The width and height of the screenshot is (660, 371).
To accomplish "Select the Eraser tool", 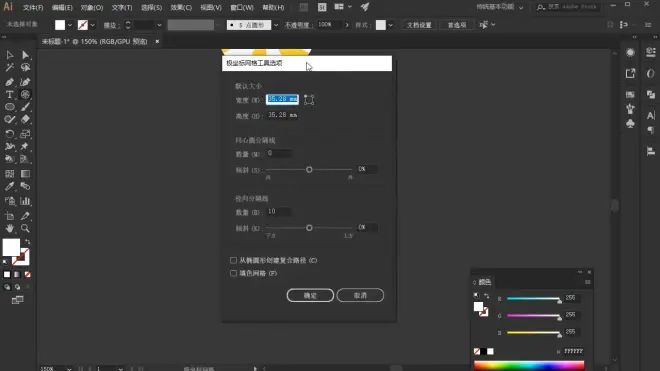I will click(x=25, y=120).
